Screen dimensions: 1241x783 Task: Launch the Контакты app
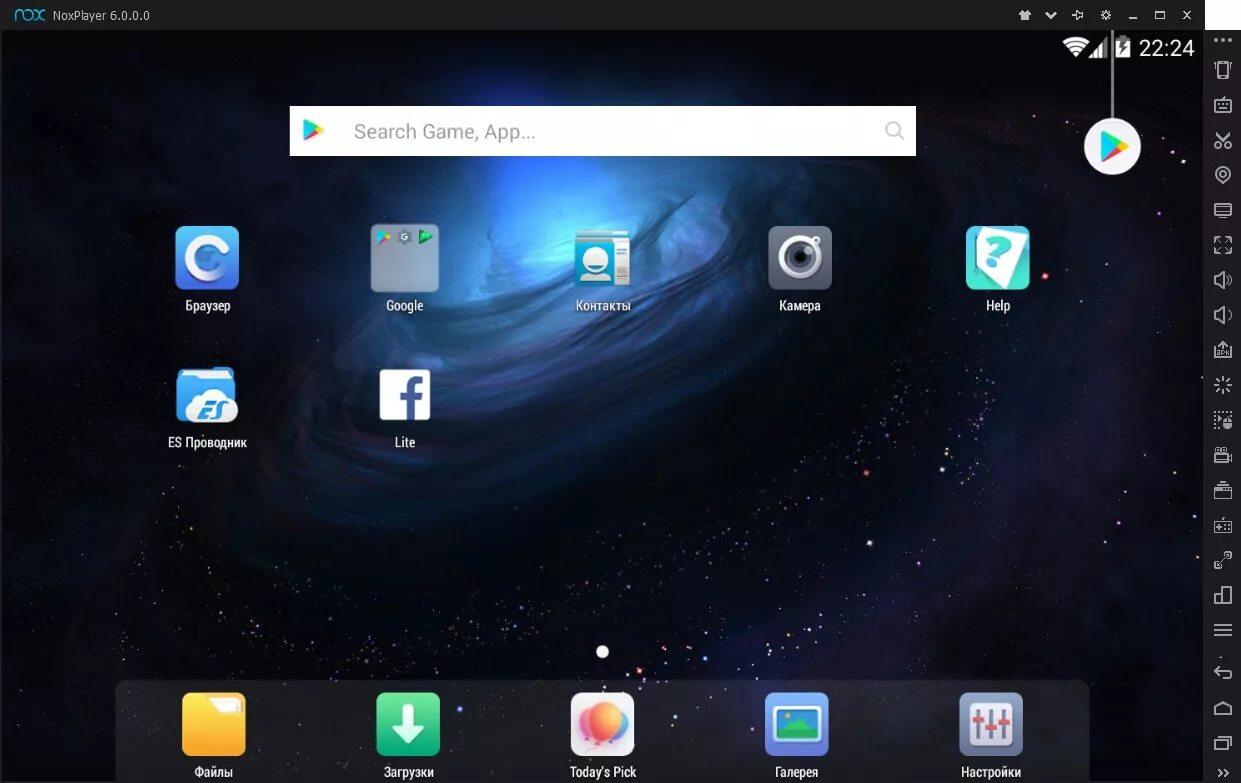[602, 258]
